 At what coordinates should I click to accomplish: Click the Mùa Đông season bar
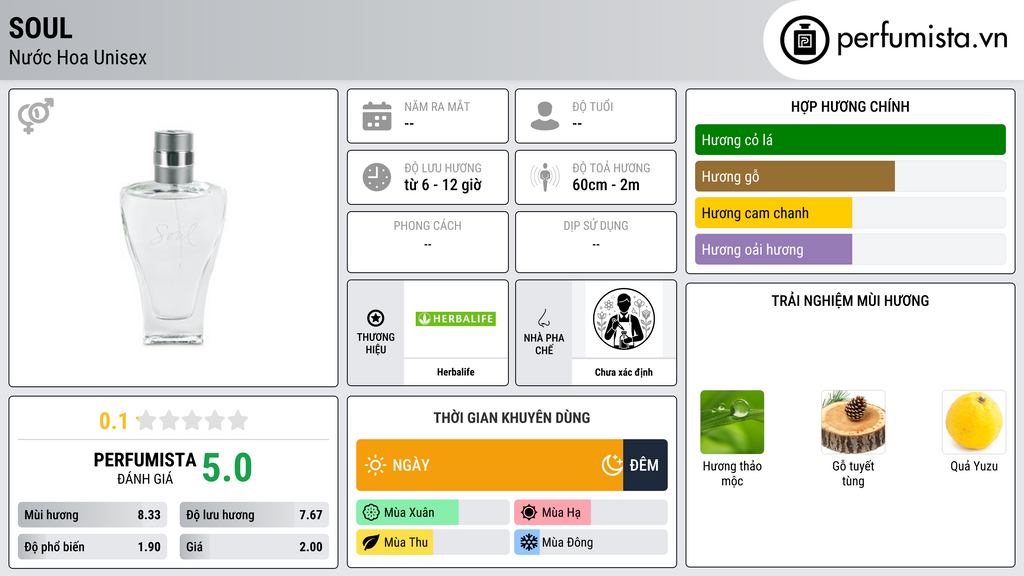pyautogui.click(x=590, y=542)
